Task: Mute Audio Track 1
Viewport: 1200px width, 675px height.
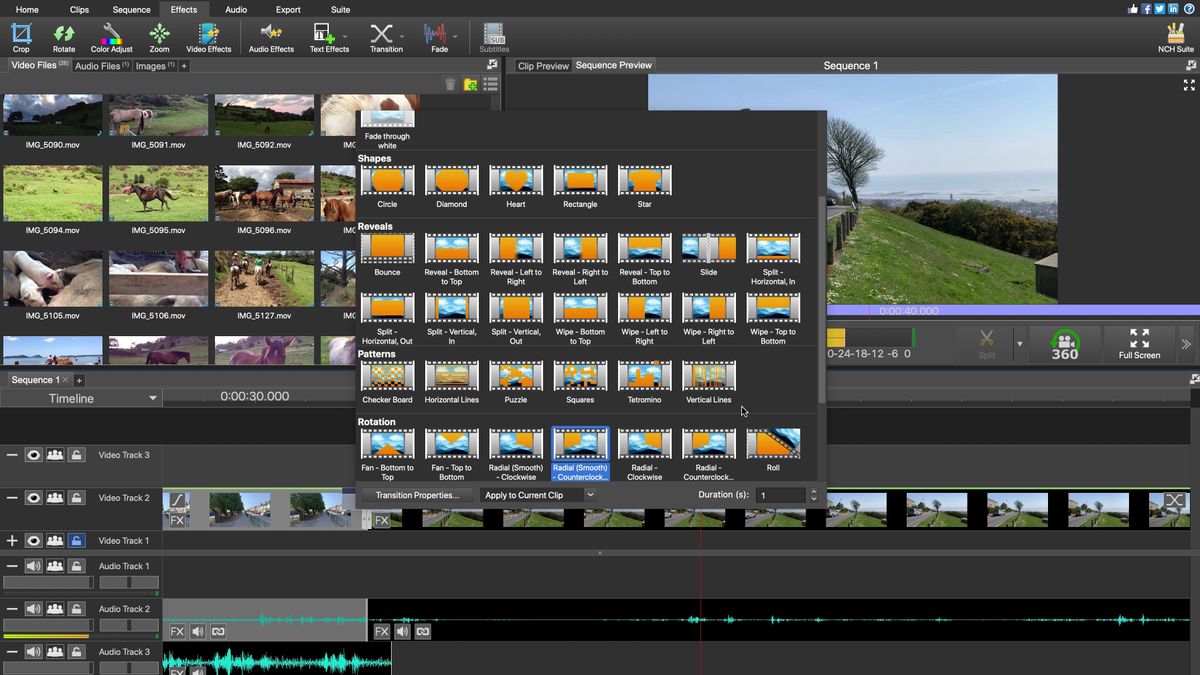Action: [x=33, y=564]
